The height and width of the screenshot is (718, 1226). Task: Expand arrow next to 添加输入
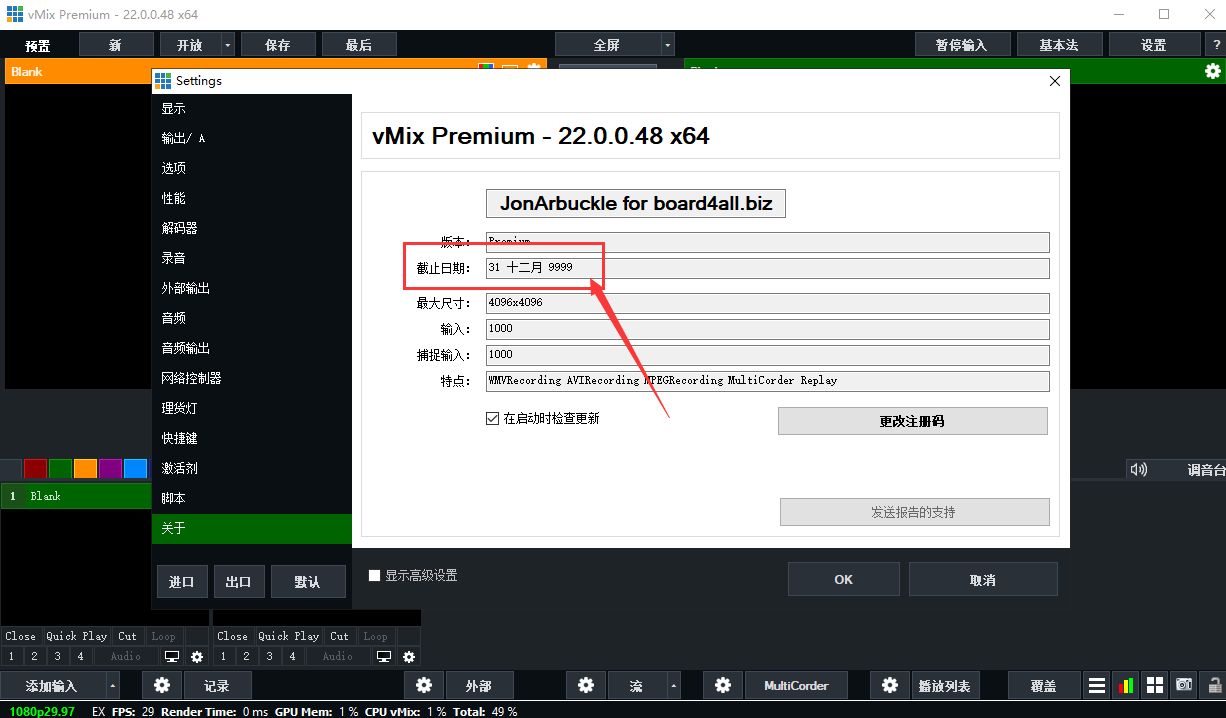[112, 686]
